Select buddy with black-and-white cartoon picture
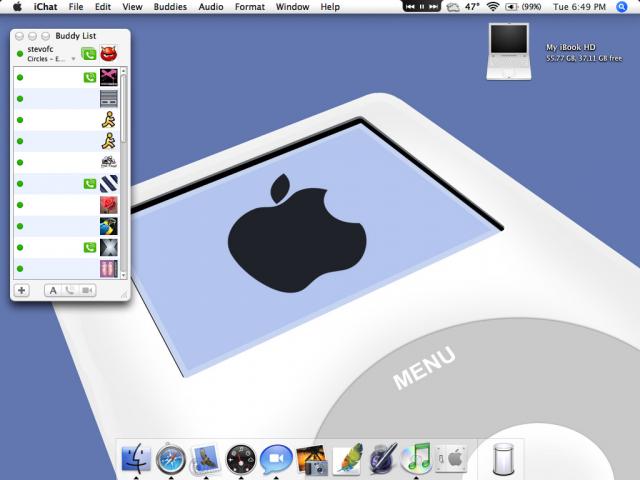The width and height of the screenshot is (640, 480). click(67, 162)
